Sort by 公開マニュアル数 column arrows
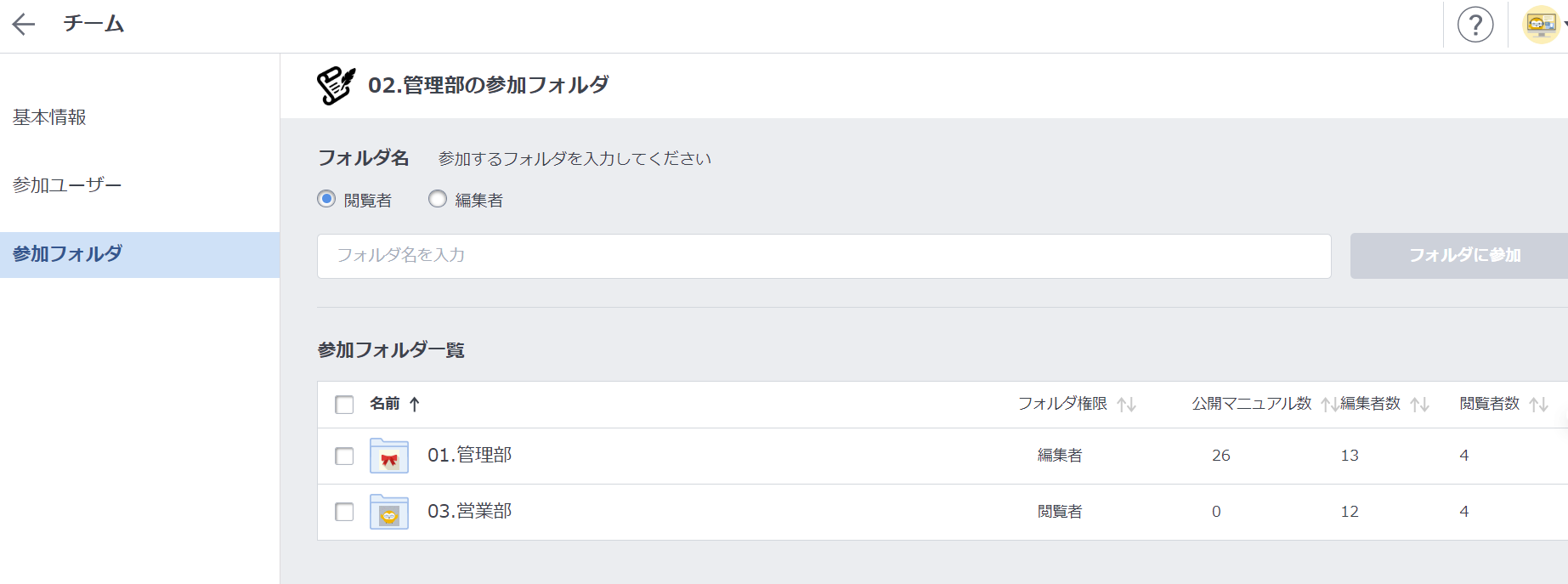The image size is (1568, 584). point(1328,405)
